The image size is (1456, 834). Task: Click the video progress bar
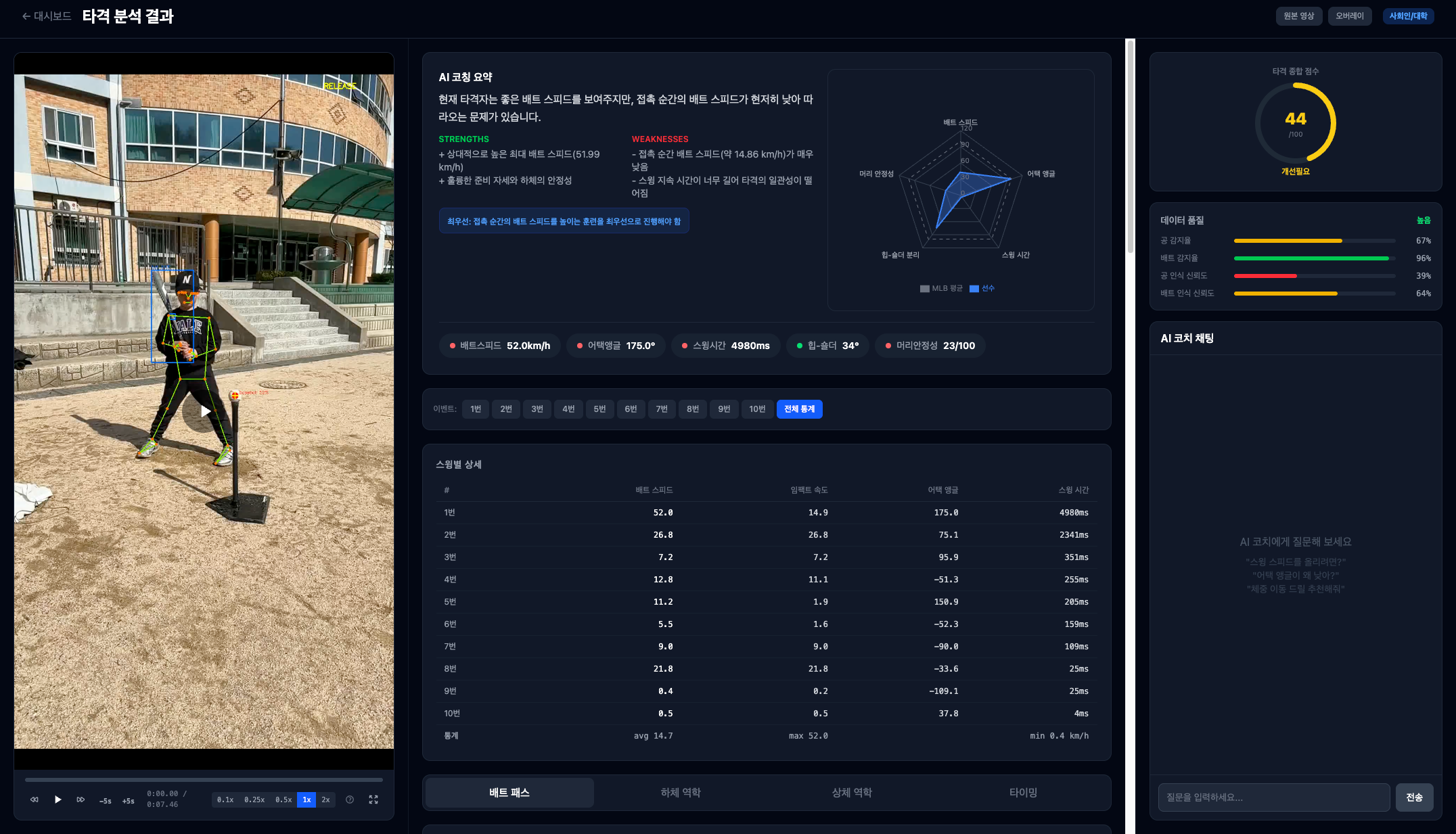(204, 780)
